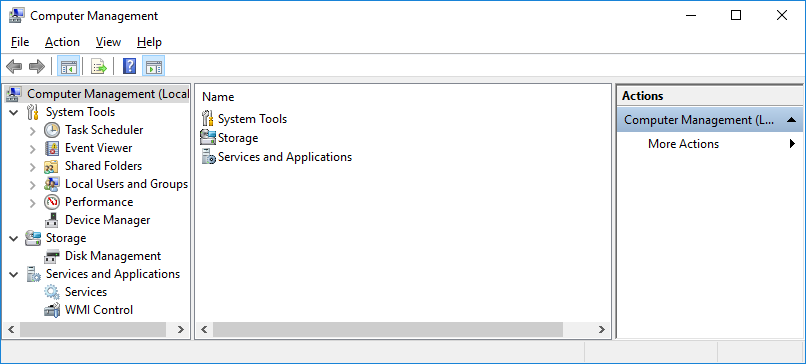
Task: Toggle the Show/Hide Action Pane button
Action: [x=153, y=66]
